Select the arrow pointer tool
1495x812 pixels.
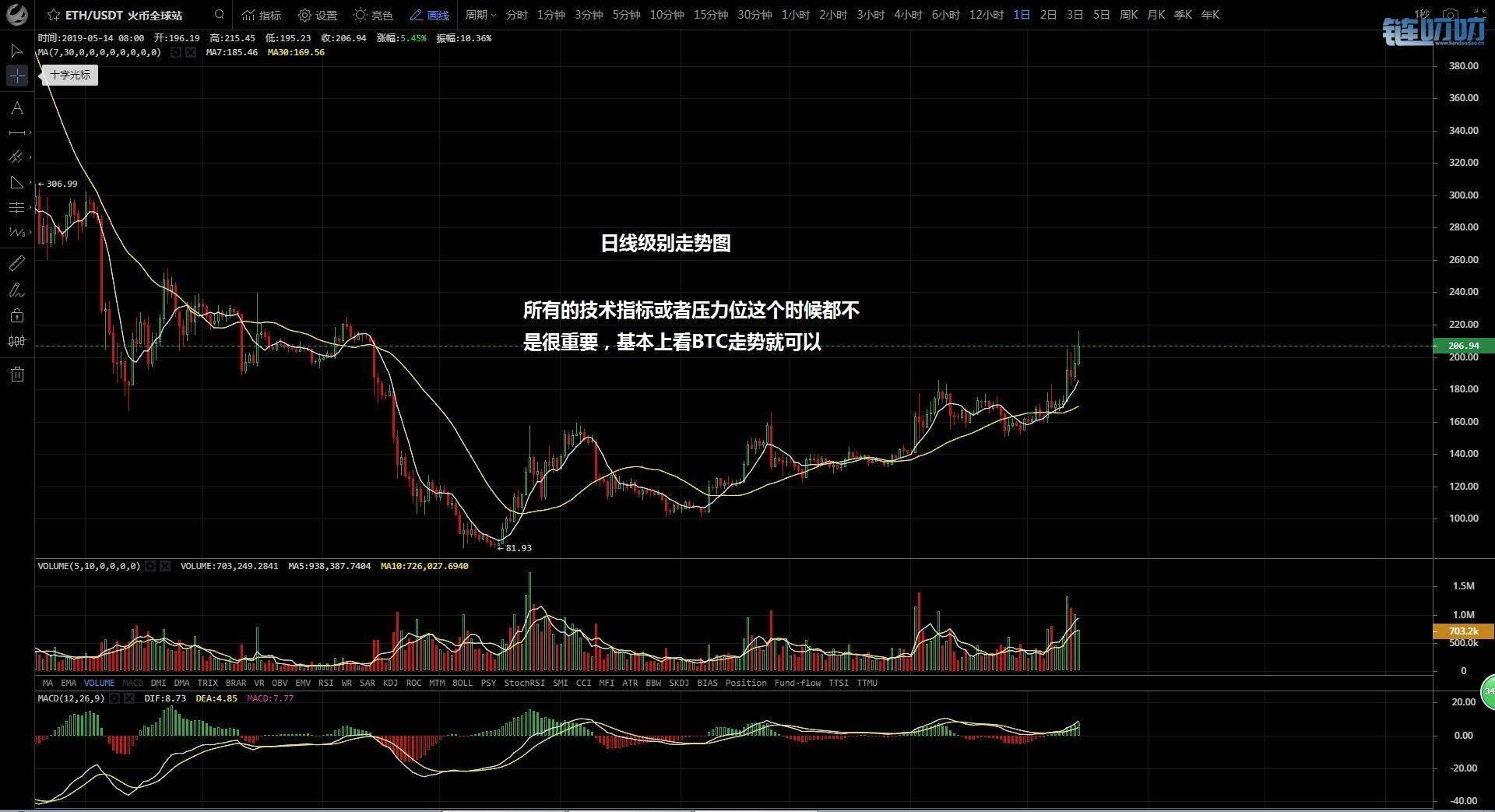tap(16, 51)
